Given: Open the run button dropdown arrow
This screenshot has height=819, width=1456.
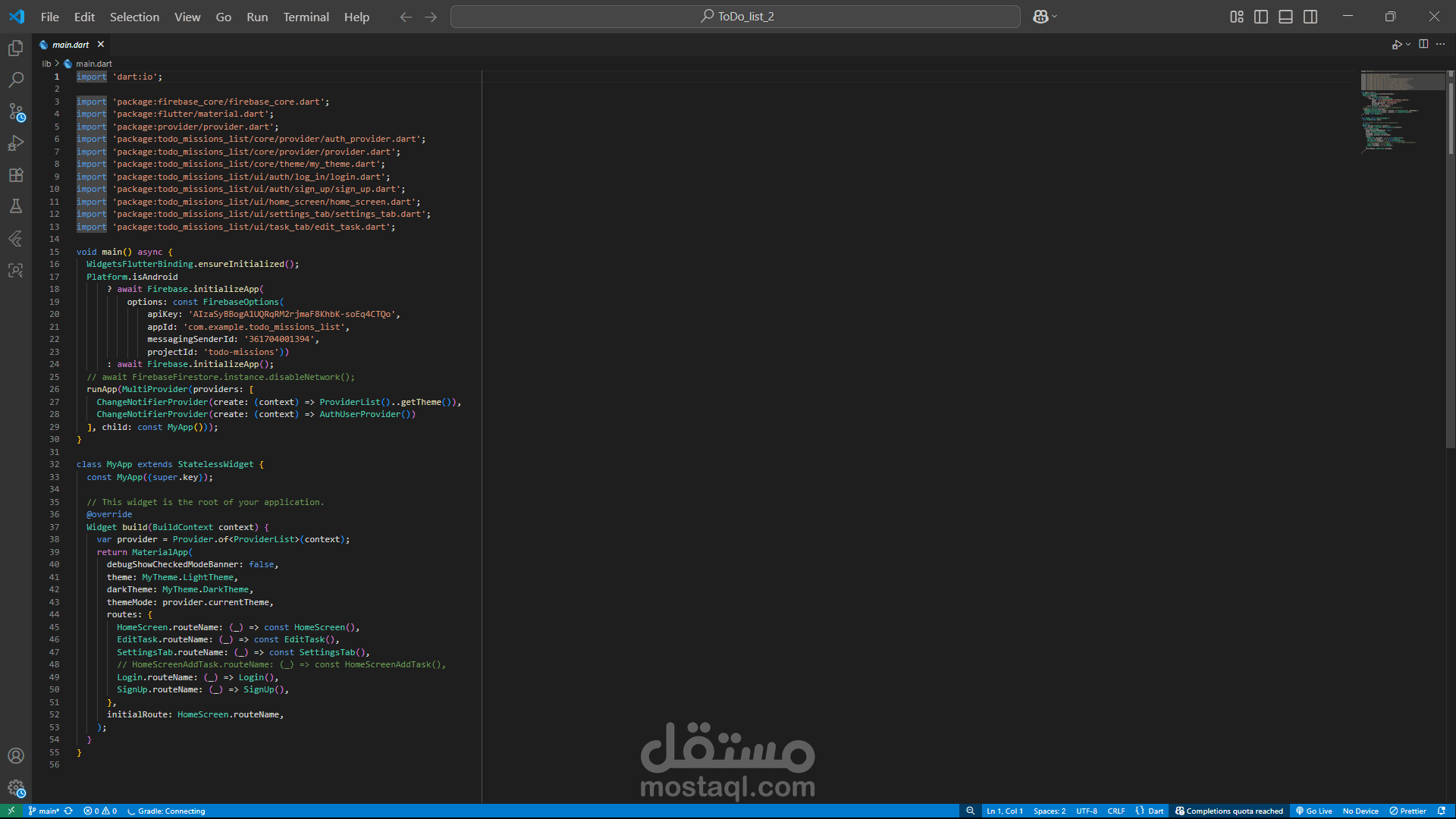Looking at the screenshot, I should (x=1408, y=44).
